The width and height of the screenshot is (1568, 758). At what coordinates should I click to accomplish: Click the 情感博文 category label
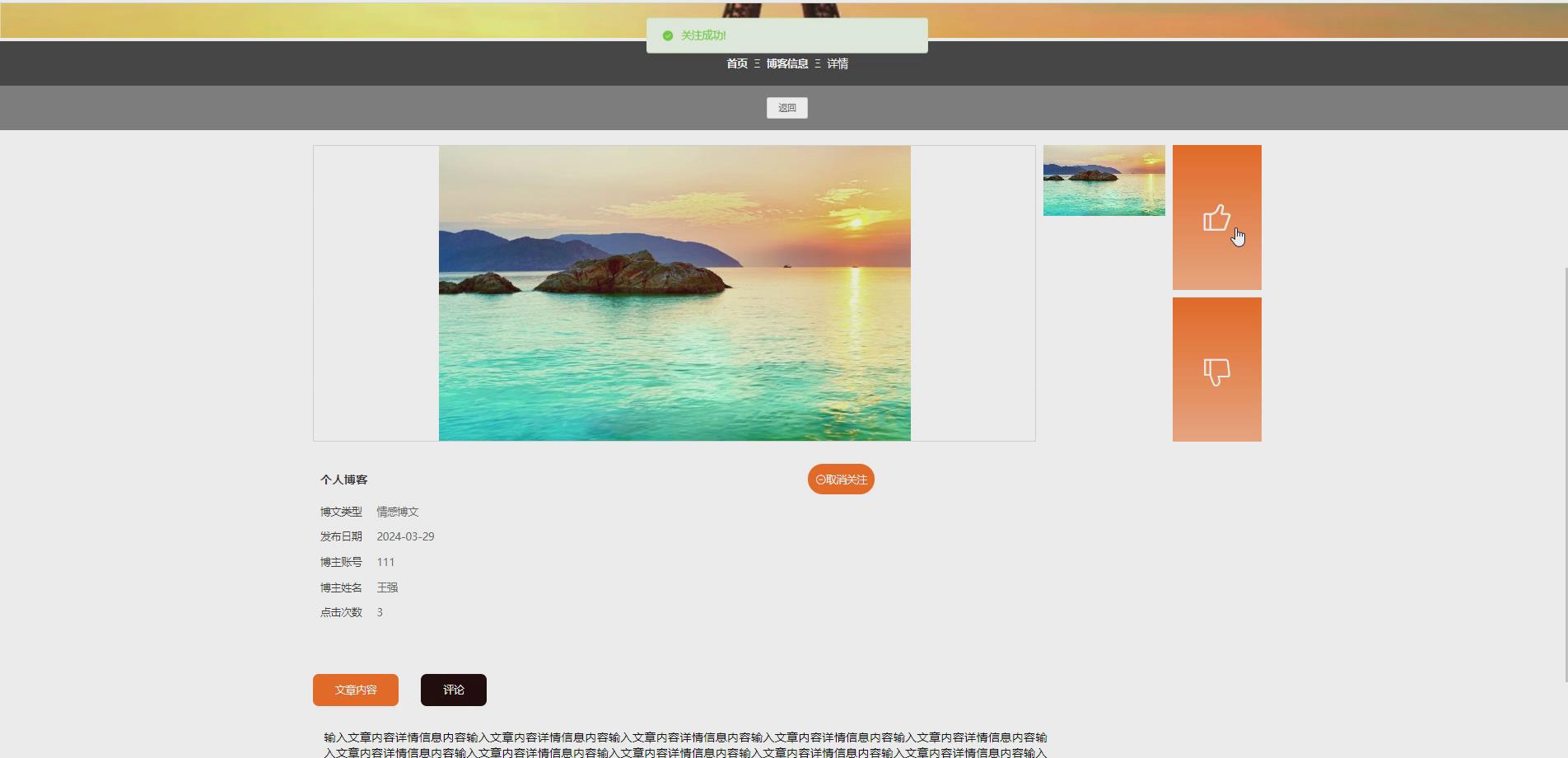pyautogui.click(x=397, y=511)
